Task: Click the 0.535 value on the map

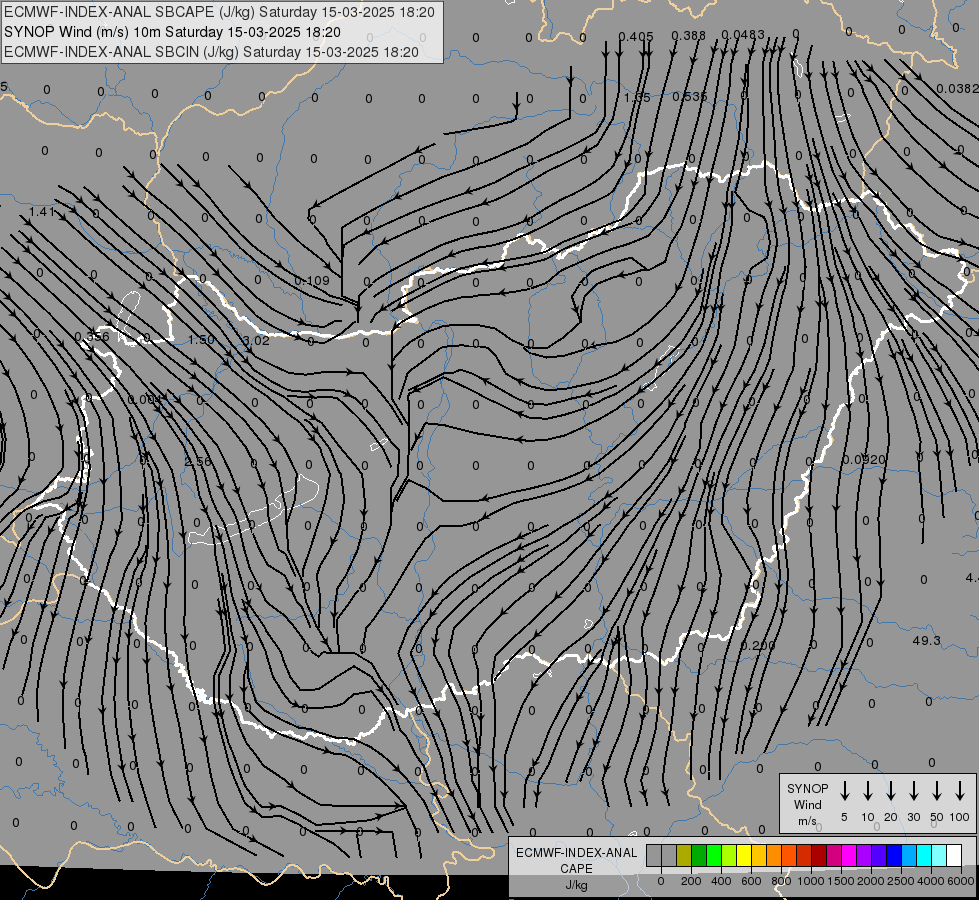Action: tap(690, 96)
